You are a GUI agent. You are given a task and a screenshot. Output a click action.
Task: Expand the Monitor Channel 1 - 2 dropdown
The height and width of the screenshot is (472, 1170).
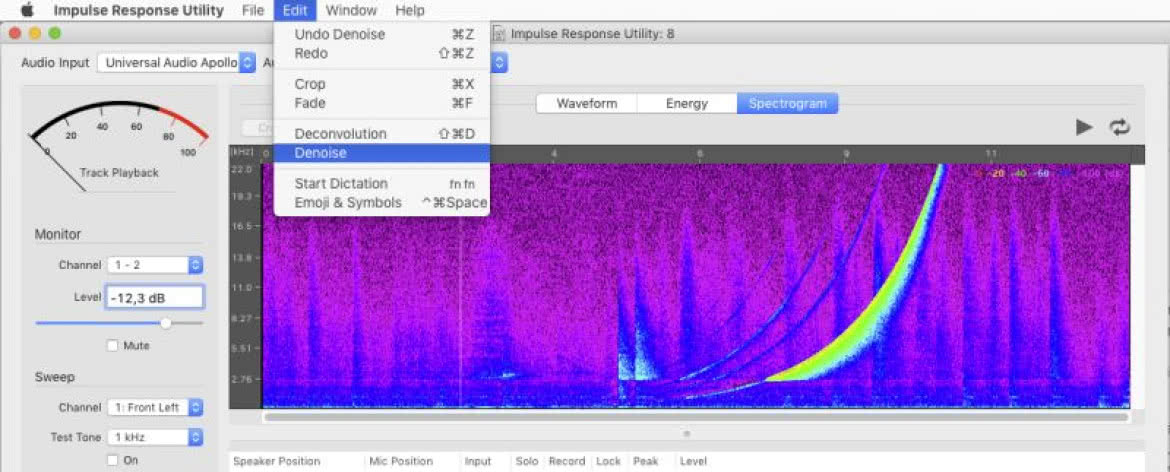[x=154, y=265]
